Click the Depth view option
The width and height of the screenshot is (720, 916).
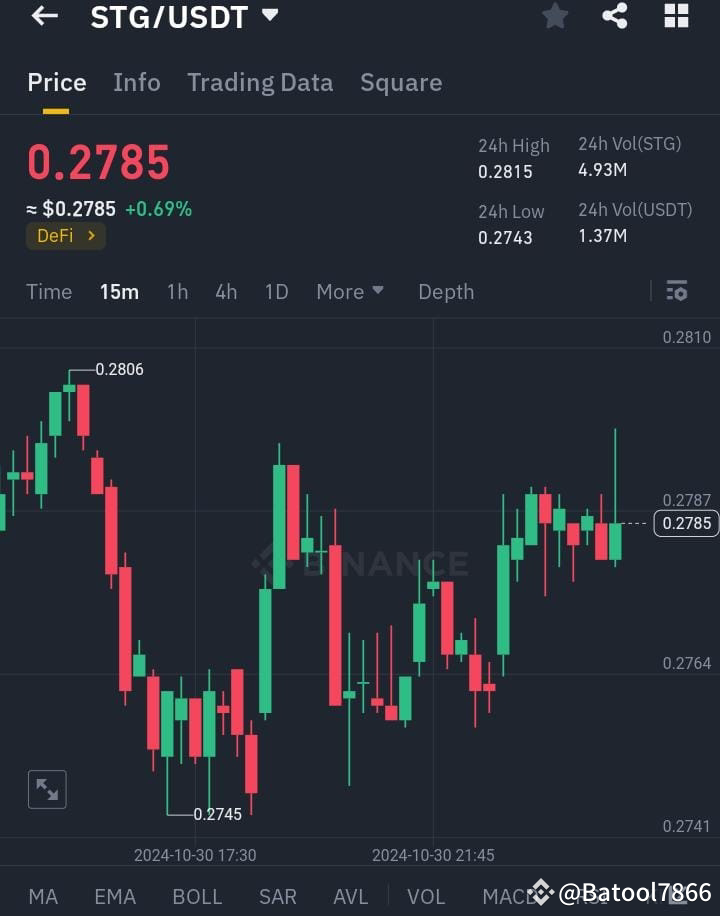tap(446, 291)
